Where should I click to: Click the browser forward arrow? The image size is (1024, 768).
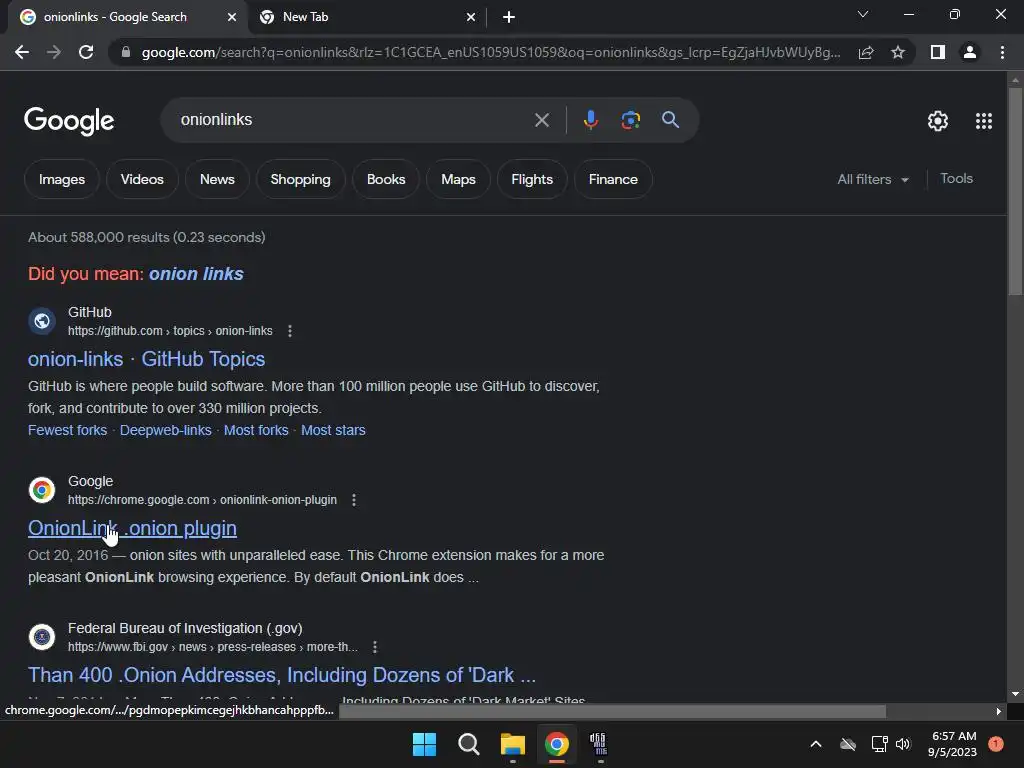(54, 52)
